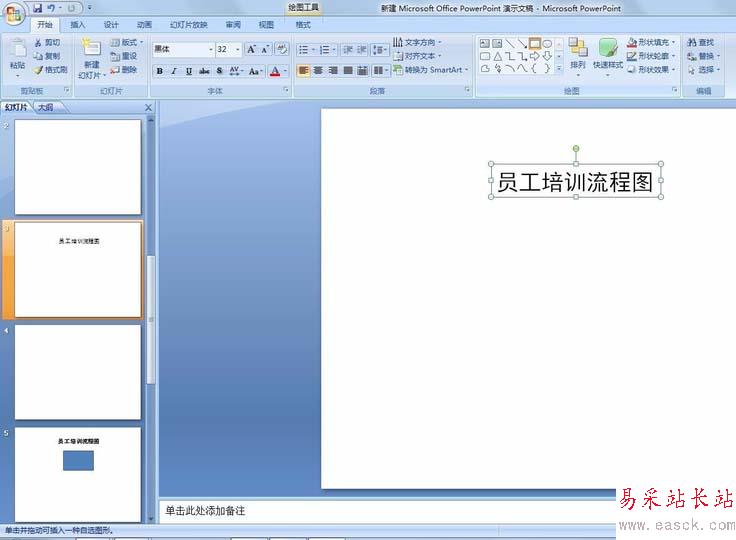Expand the shapes gallery more arrow
The width and height of the screenshot is (736, 540).
coord(559,69)
